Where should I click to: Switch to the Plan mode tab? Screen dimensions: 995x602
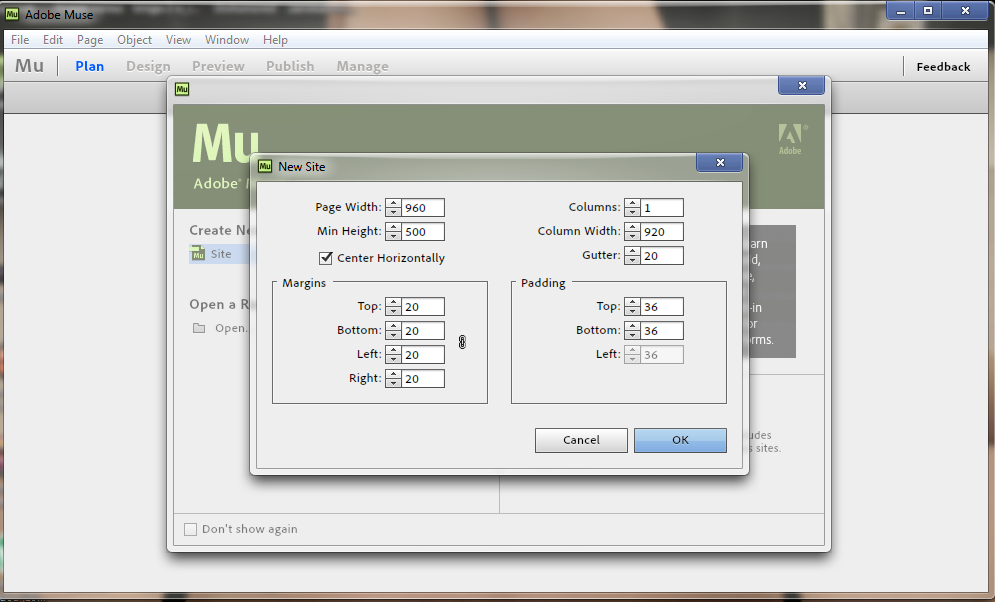pos(89,66)
